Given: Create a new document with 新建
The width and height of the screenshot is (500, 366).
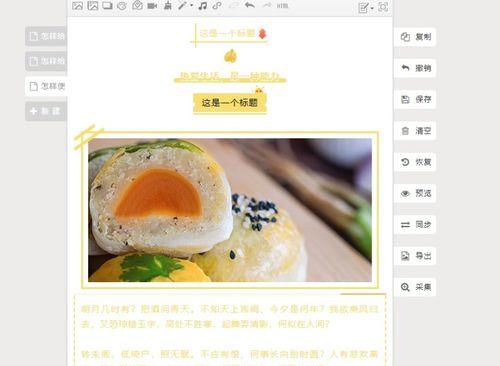Looking at the screenshot, I should click(46, 111).
